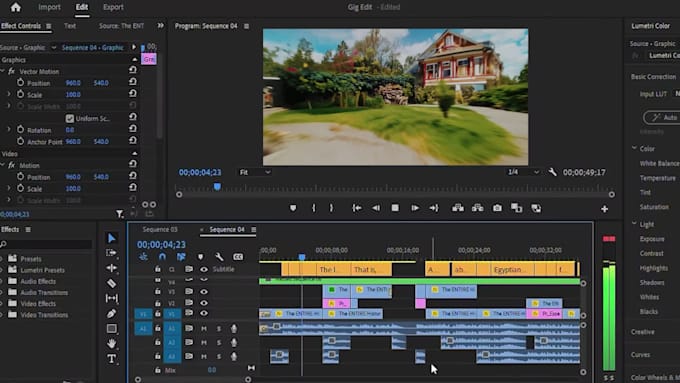Open Source Graphic clip dropdown
The image size is (680, 383).
(x=54, y=47)
